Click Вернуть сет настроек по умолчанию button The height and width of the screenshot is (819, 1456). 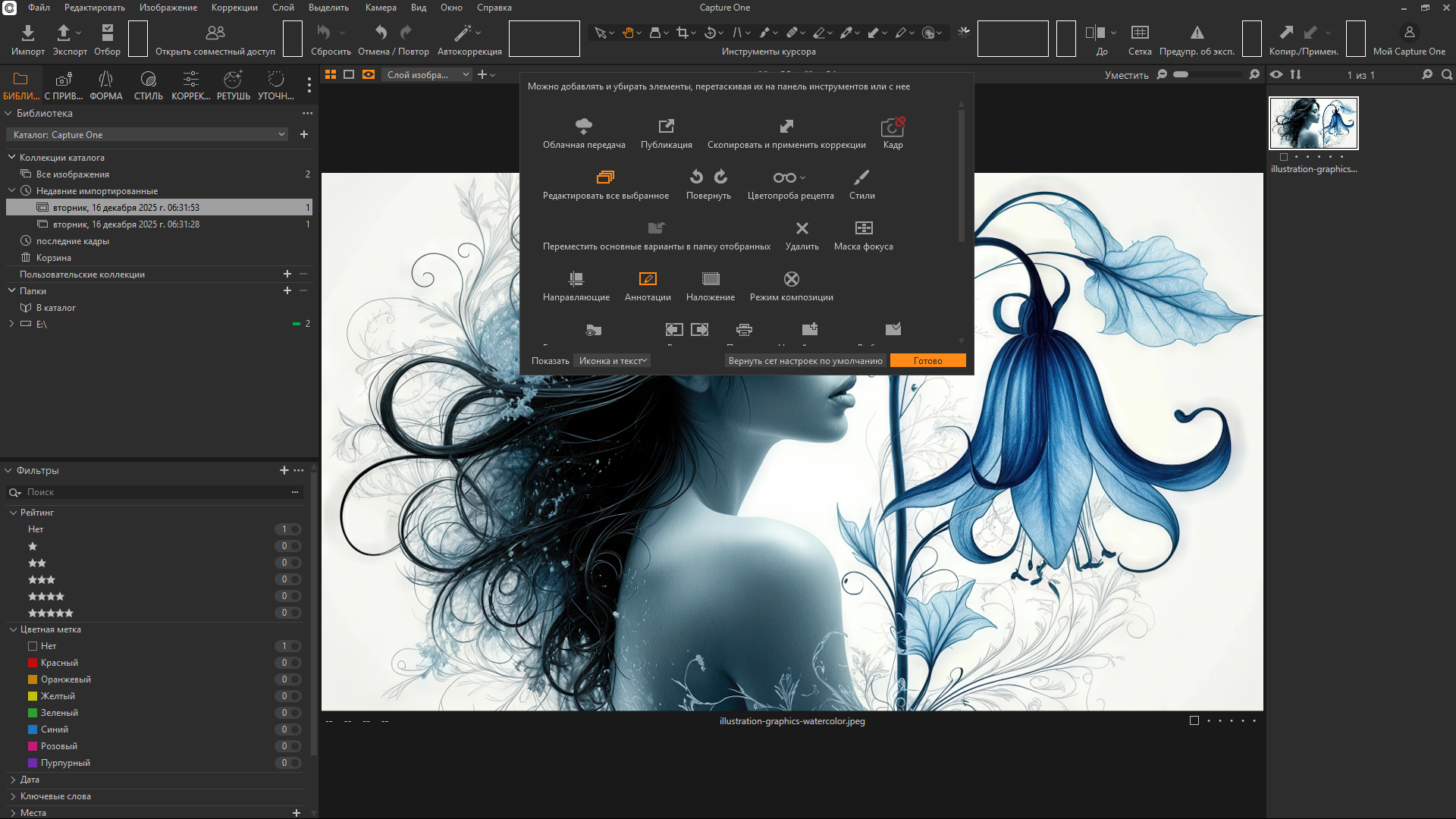(x=805, y=361)
